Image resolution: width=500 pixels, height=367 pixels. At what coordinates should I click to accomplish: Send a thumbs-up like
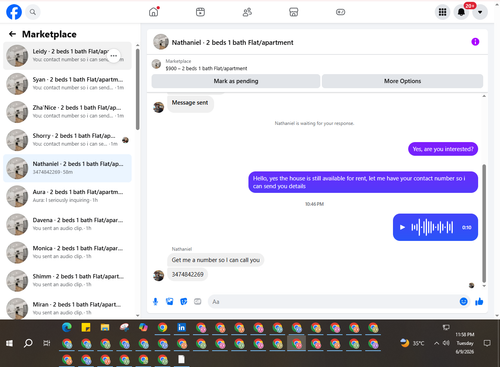(x=479, y=302)
